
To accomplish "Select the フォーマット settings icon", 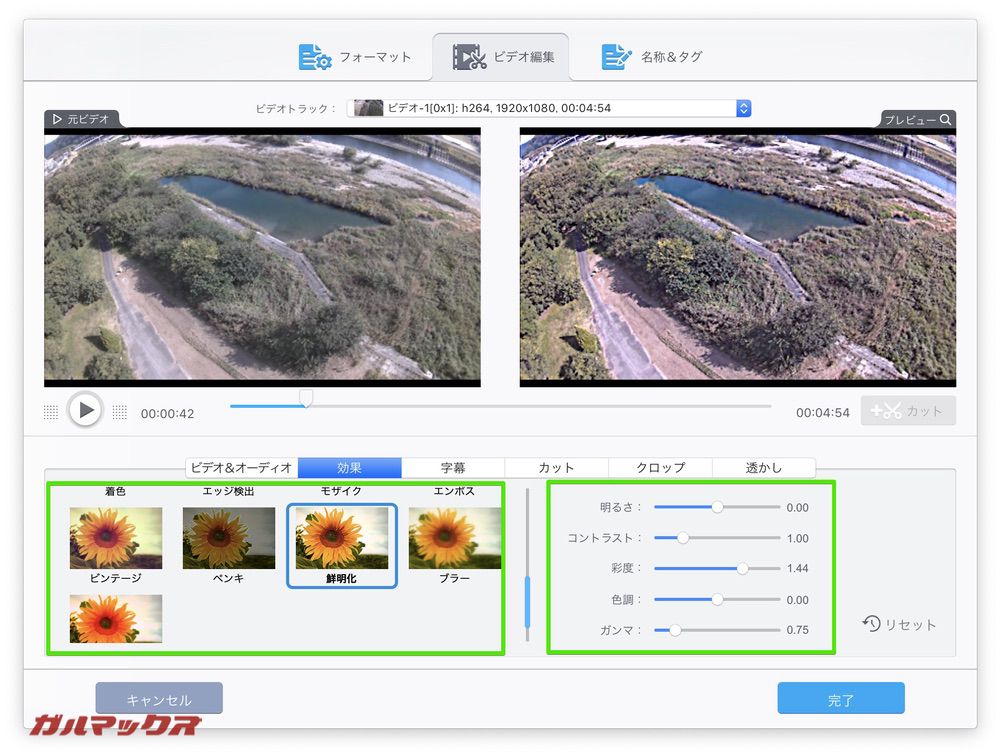I will [311, 57].
